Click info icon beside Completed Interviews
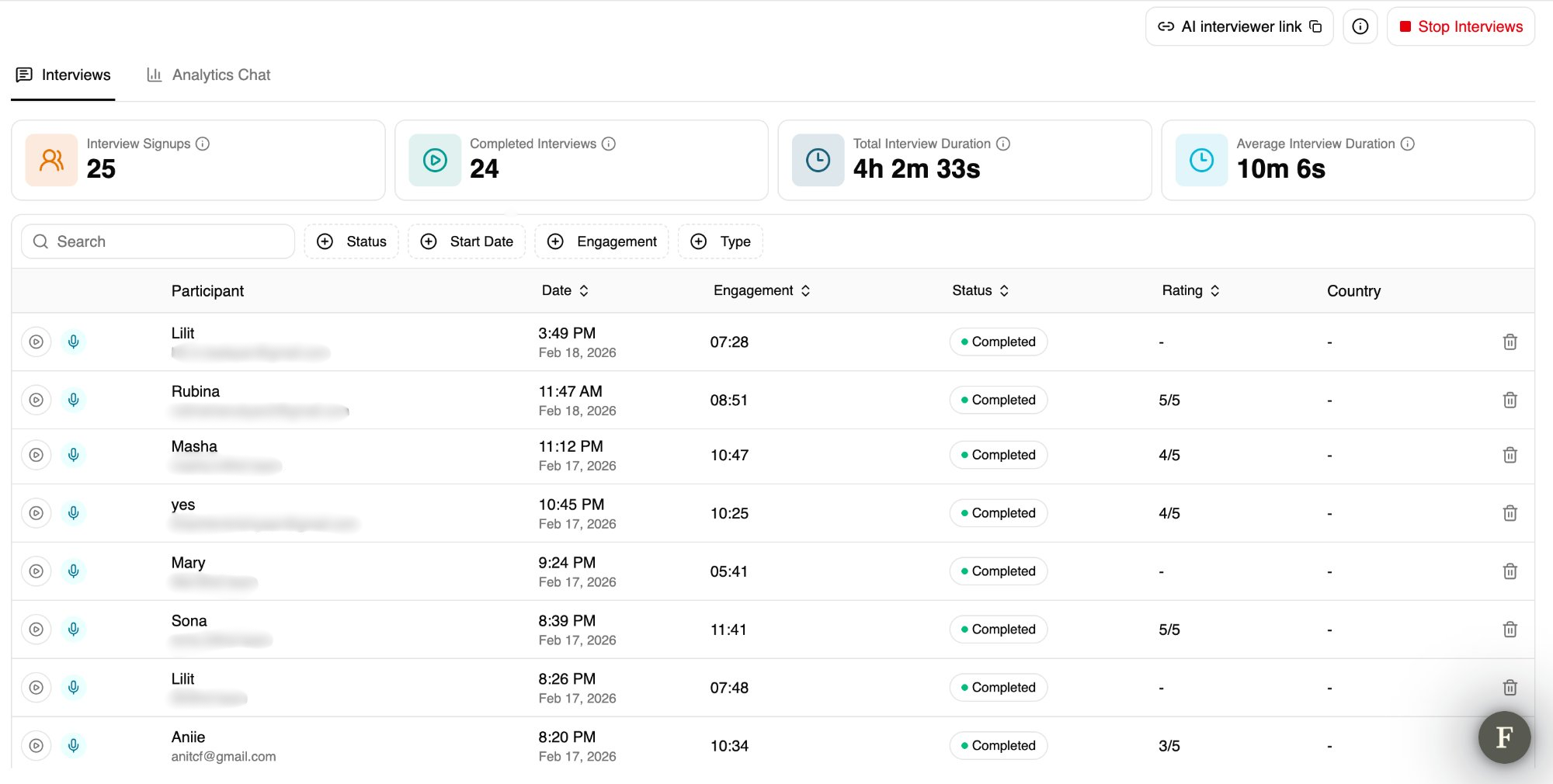Viewport: 1553px width, 784px height. 609,144
